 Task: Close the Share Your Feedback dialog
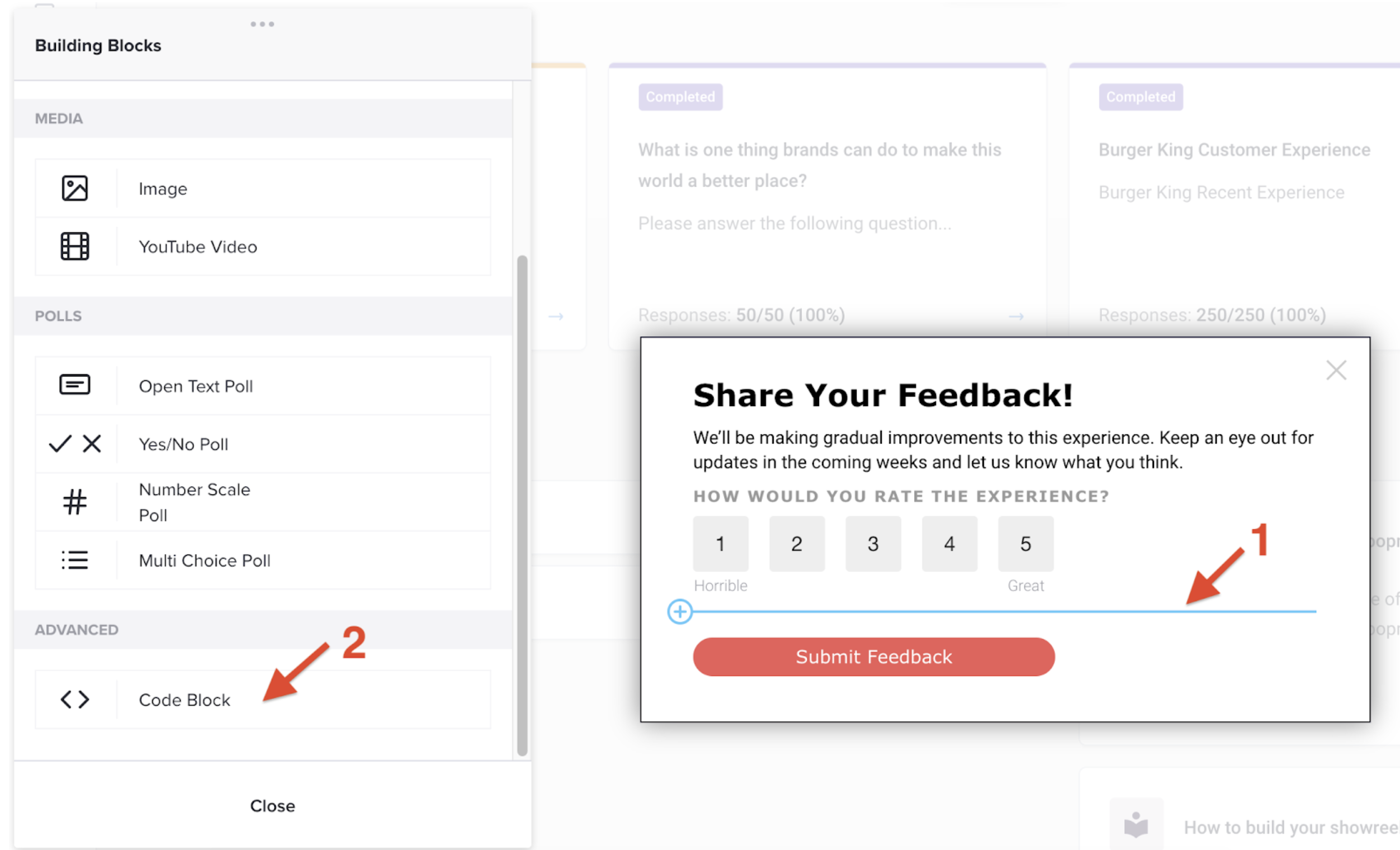pos(1336,370)
